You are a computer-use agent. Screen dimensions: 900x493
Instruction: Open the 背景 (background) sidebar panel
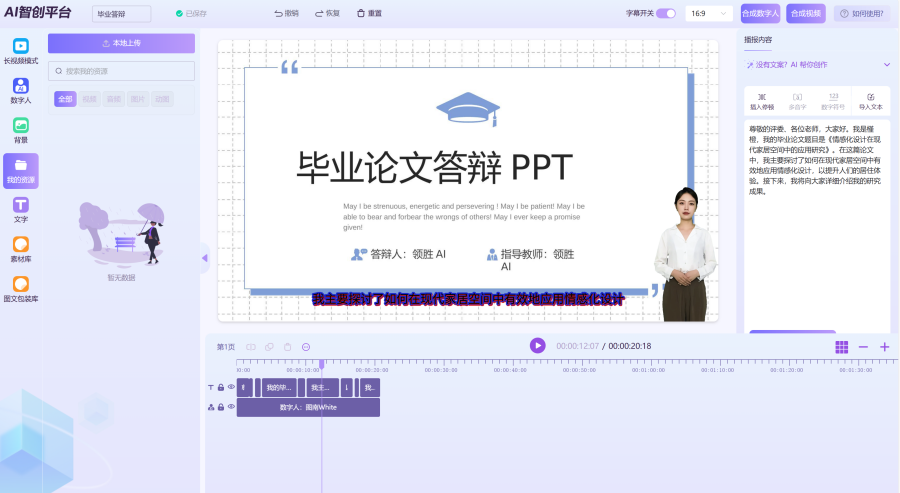(x=20, y=130)
